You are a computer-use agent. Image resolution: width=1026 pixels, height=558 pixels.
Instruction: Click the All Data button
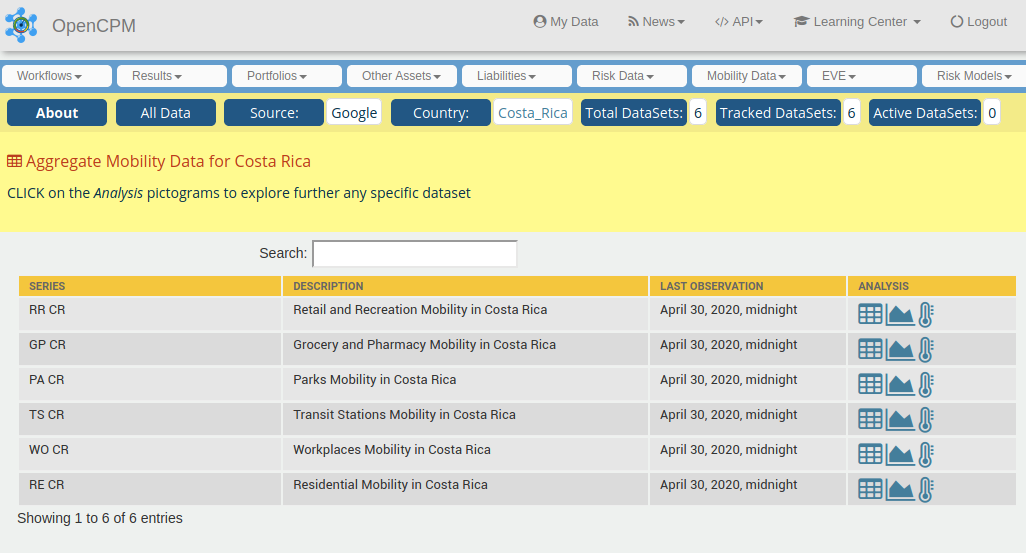pos(166,113)
